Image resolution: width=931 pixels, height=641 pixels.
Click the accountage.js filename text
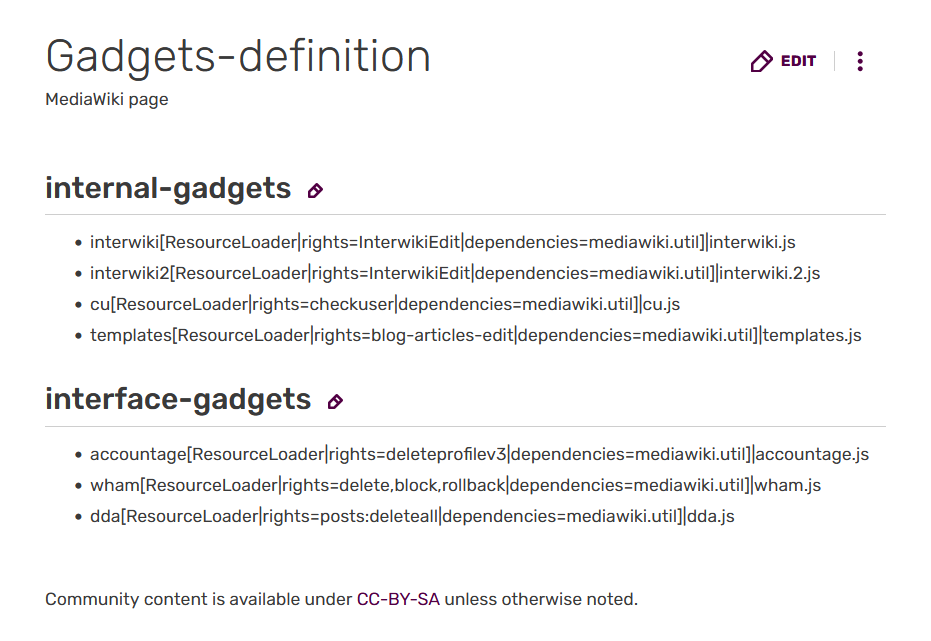(x=812, y=454)
